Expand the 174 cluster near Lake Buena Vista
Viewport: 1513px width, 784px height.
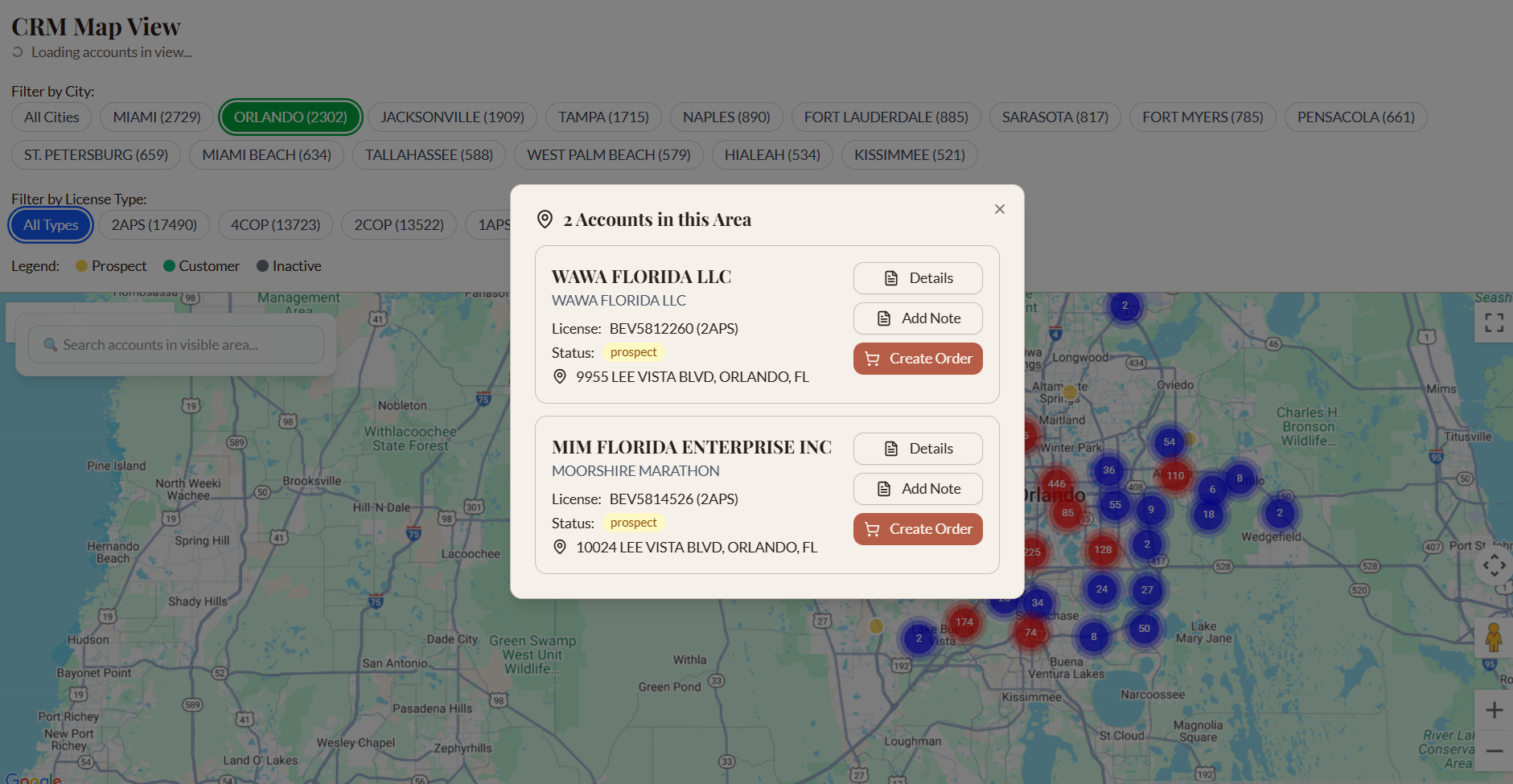[964, 622]
